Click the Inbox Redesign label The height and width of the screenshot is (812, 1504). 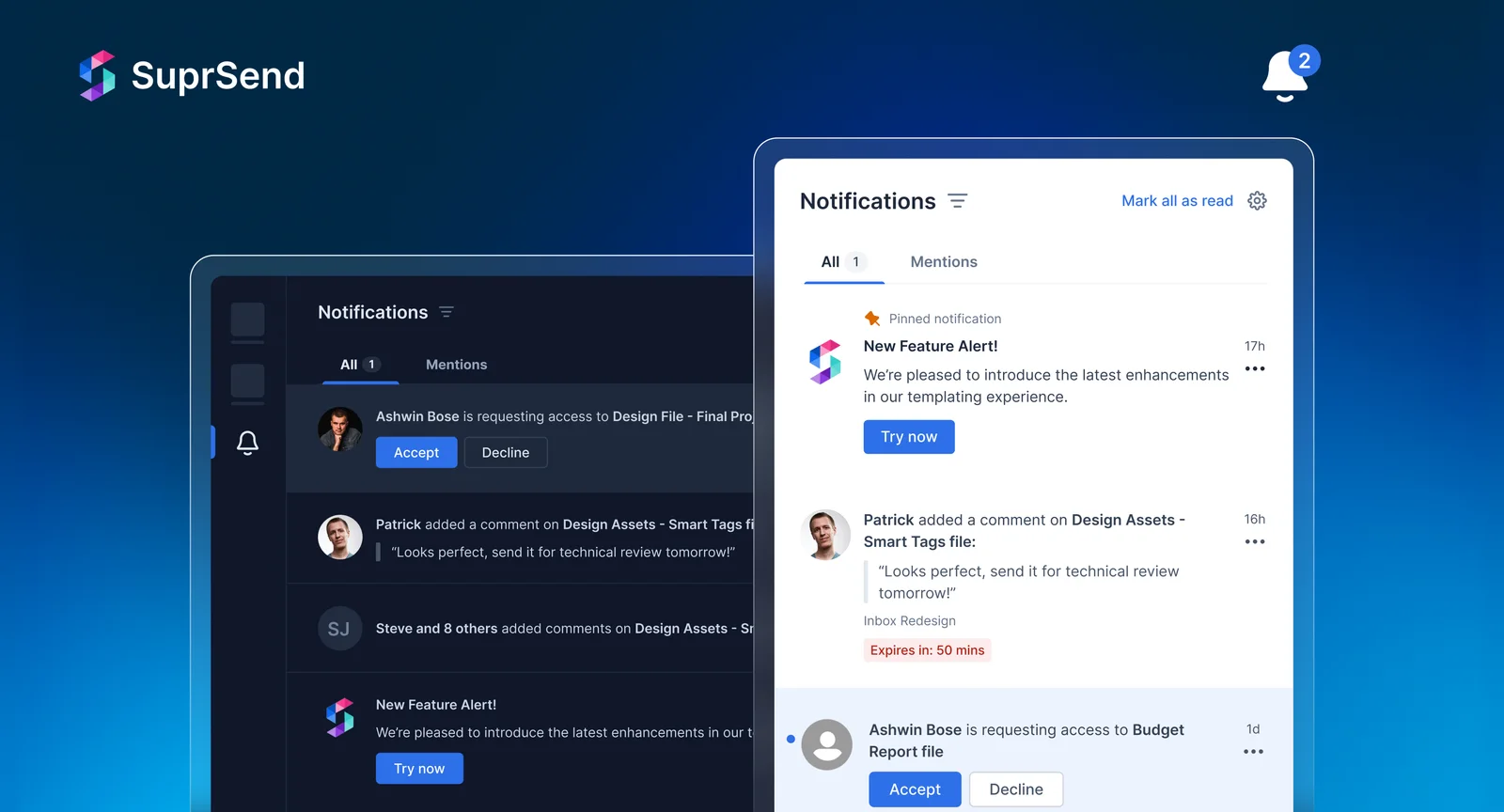(910, 621)
